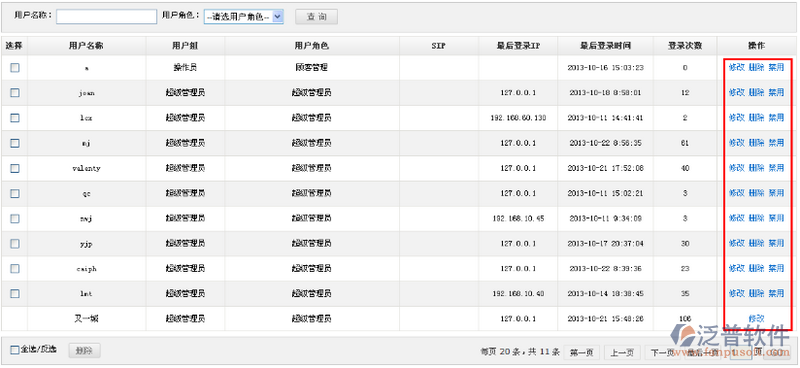Click the 下一页 pagination button
800x368 pixels.
pyautogui.click(x=662, y=352)
